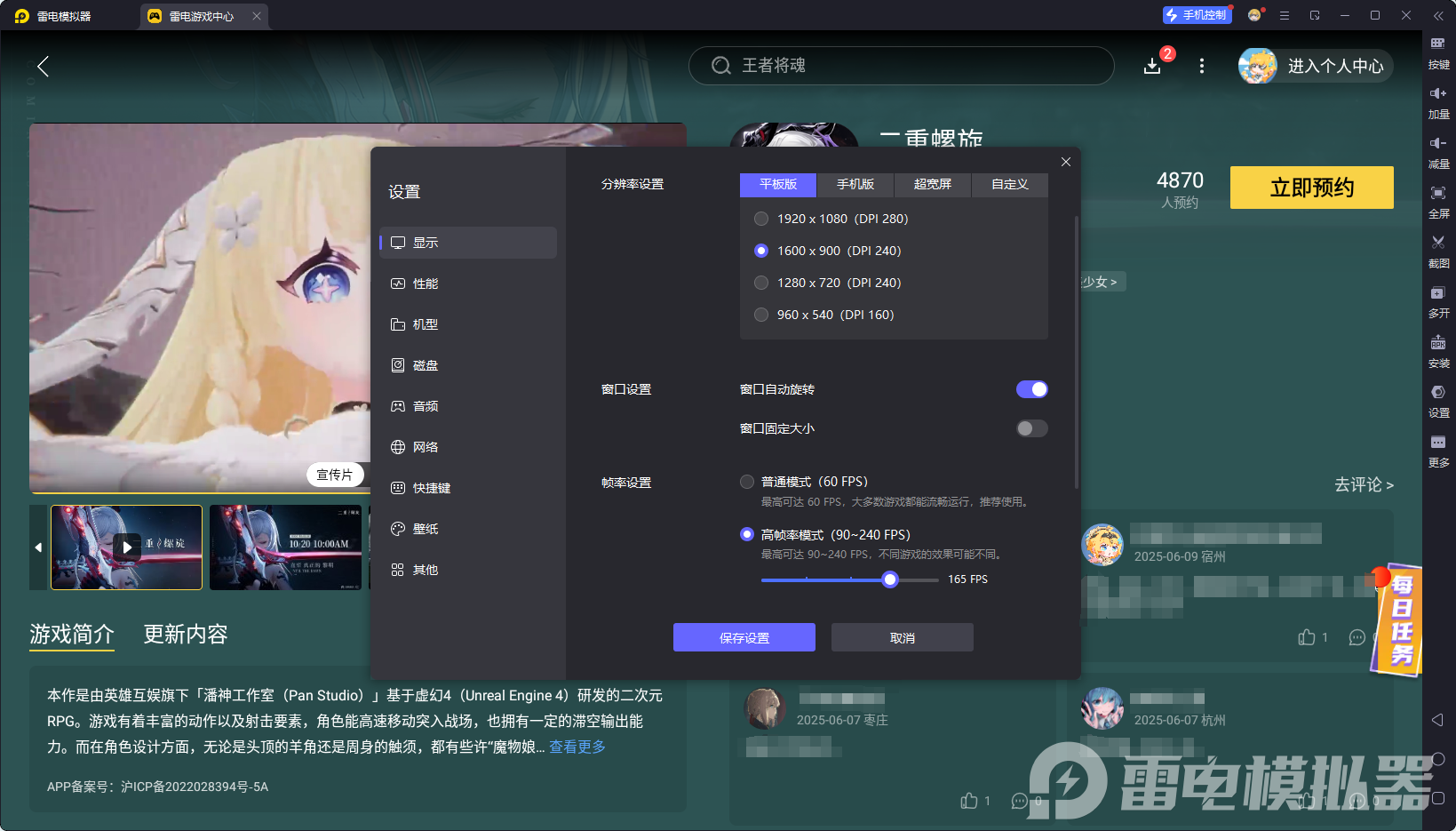Image resolution: width=1456 pixels, height=831 pixels.
Task: Open 去评论 comments link
Action: tap(1365, 485)
